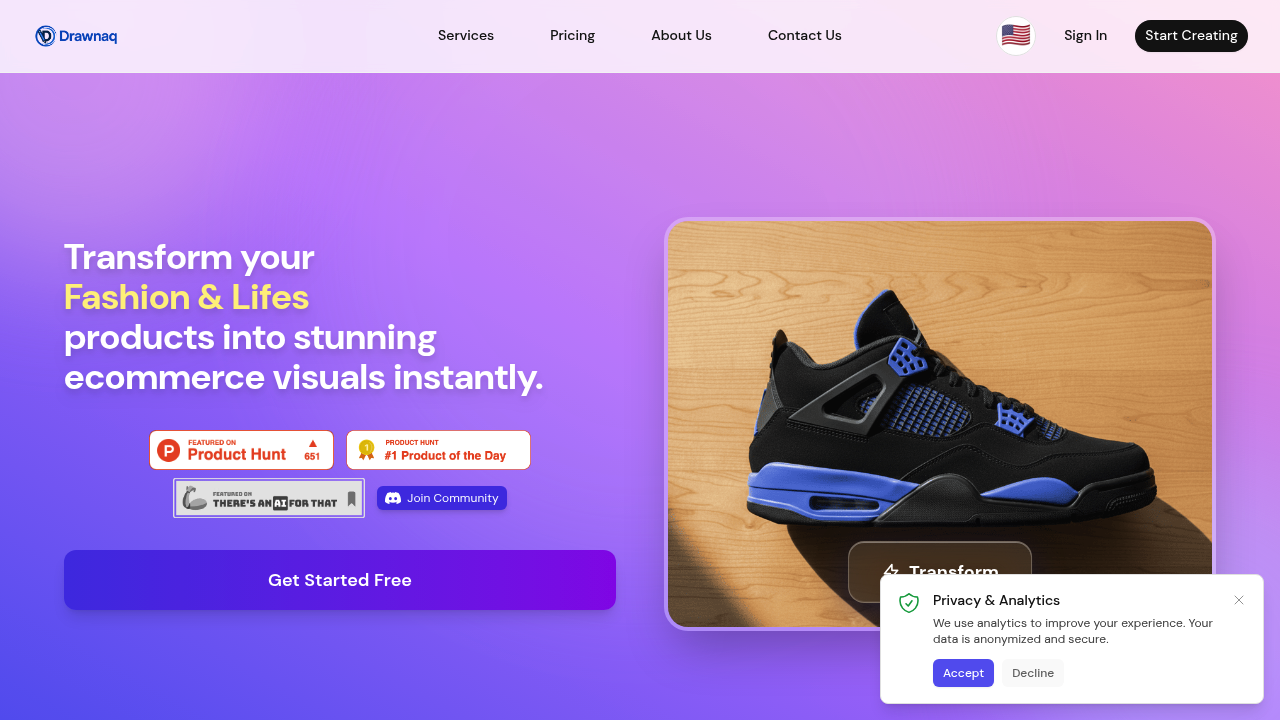Image resolution: width=1280 pixels, height=720 pixels.
Task: Click the There's An AI For That badge
Action: pos(269,498)
